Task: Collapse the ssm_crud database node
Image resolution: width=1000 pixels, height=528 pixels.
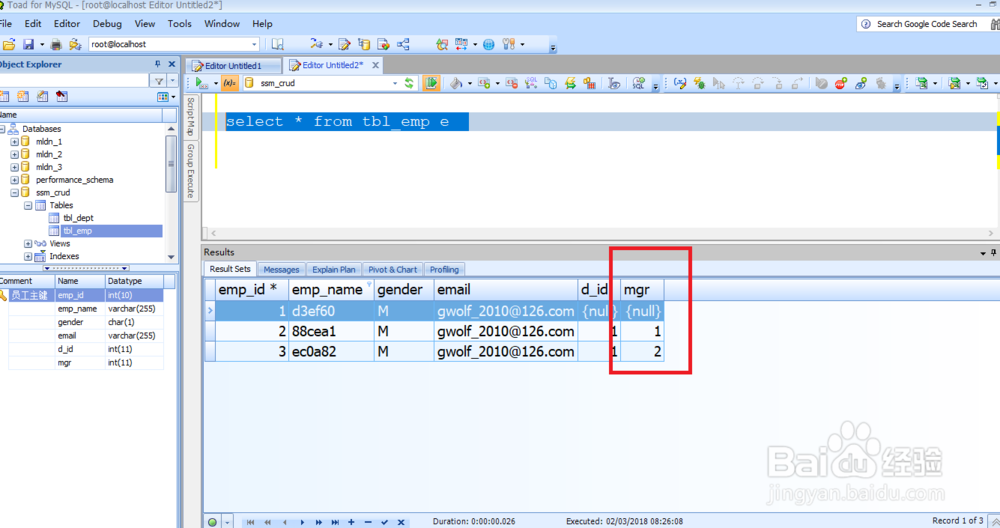Action: 14,193
